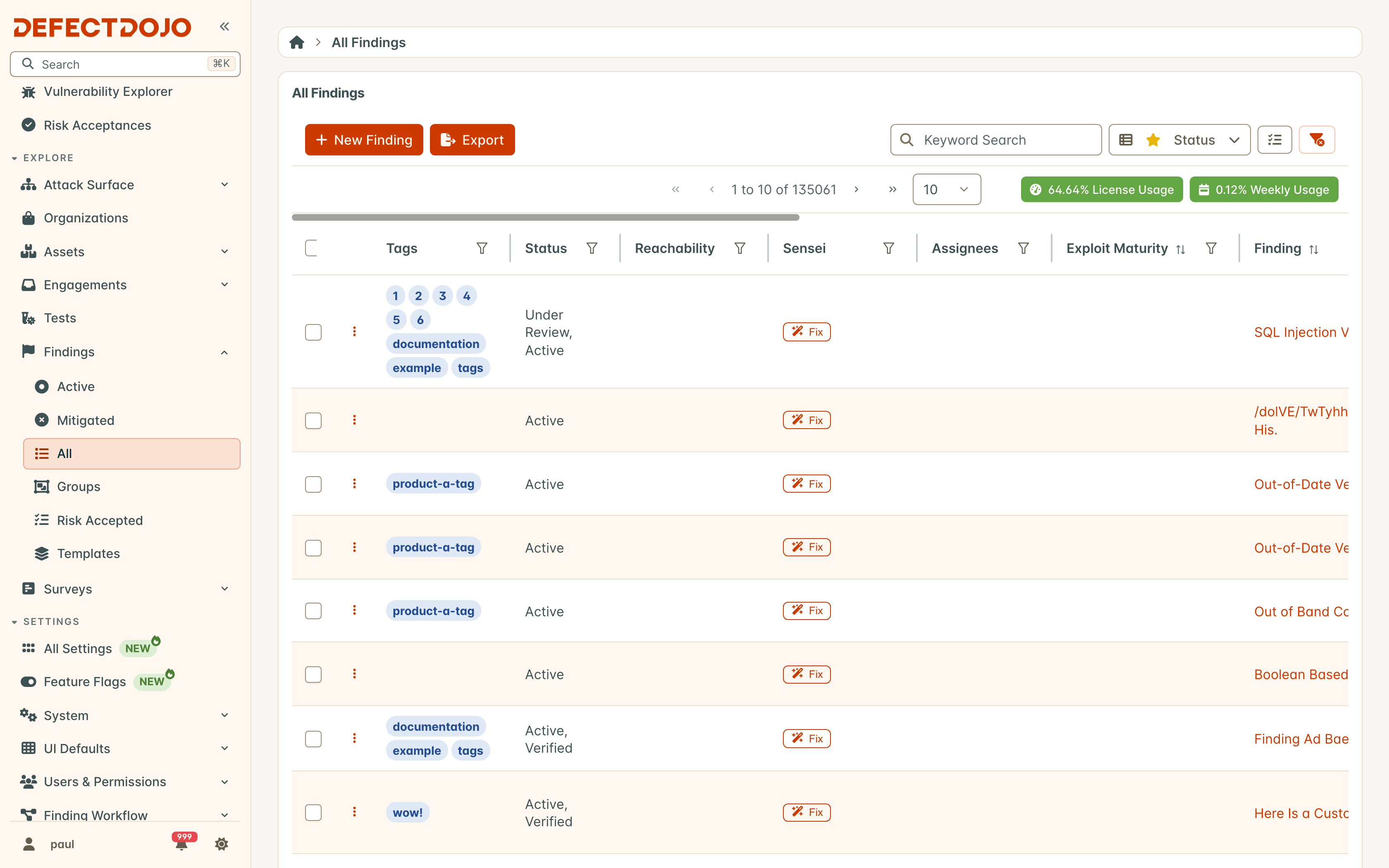
Task: Click the Tags column filter icon
Action: (x=482, y=248)
